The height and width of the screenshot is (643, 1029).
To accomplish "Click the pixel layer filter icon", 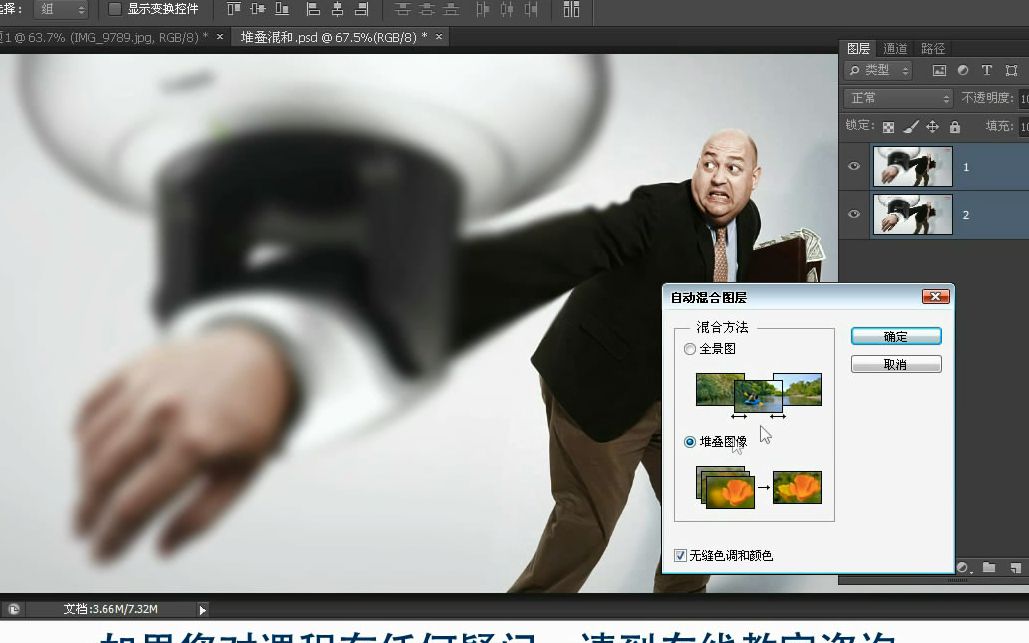I will [x=938, y=70].
